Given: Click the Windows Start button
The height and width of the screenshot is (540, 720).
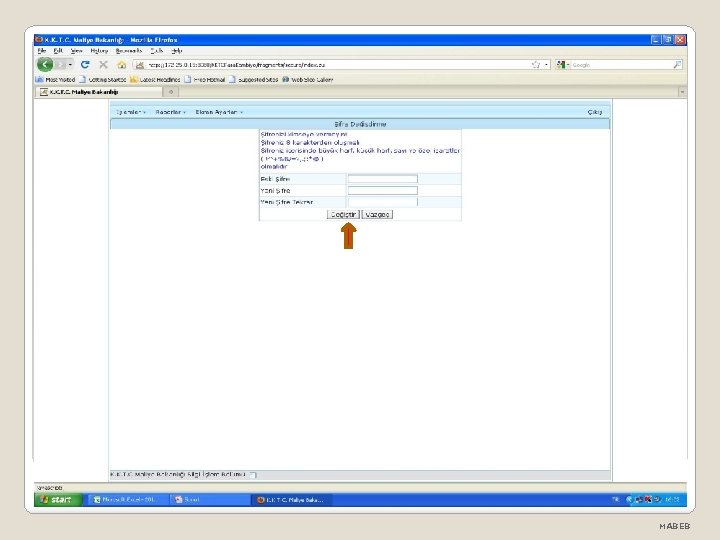Looking at the screenshot, I should [57, 500].
